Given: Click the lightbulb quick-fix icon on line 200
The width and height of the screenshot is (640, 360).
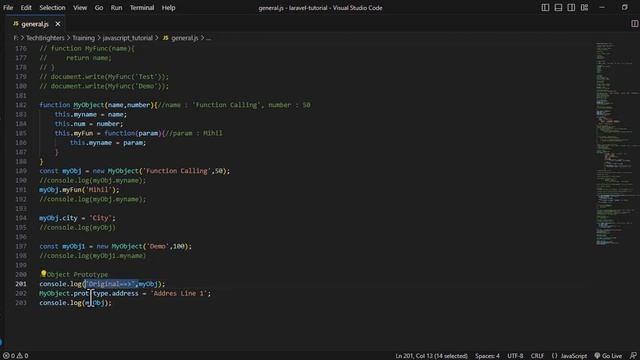Looking at the screenshot, I should pyautogui.click(x=43, y=274).
